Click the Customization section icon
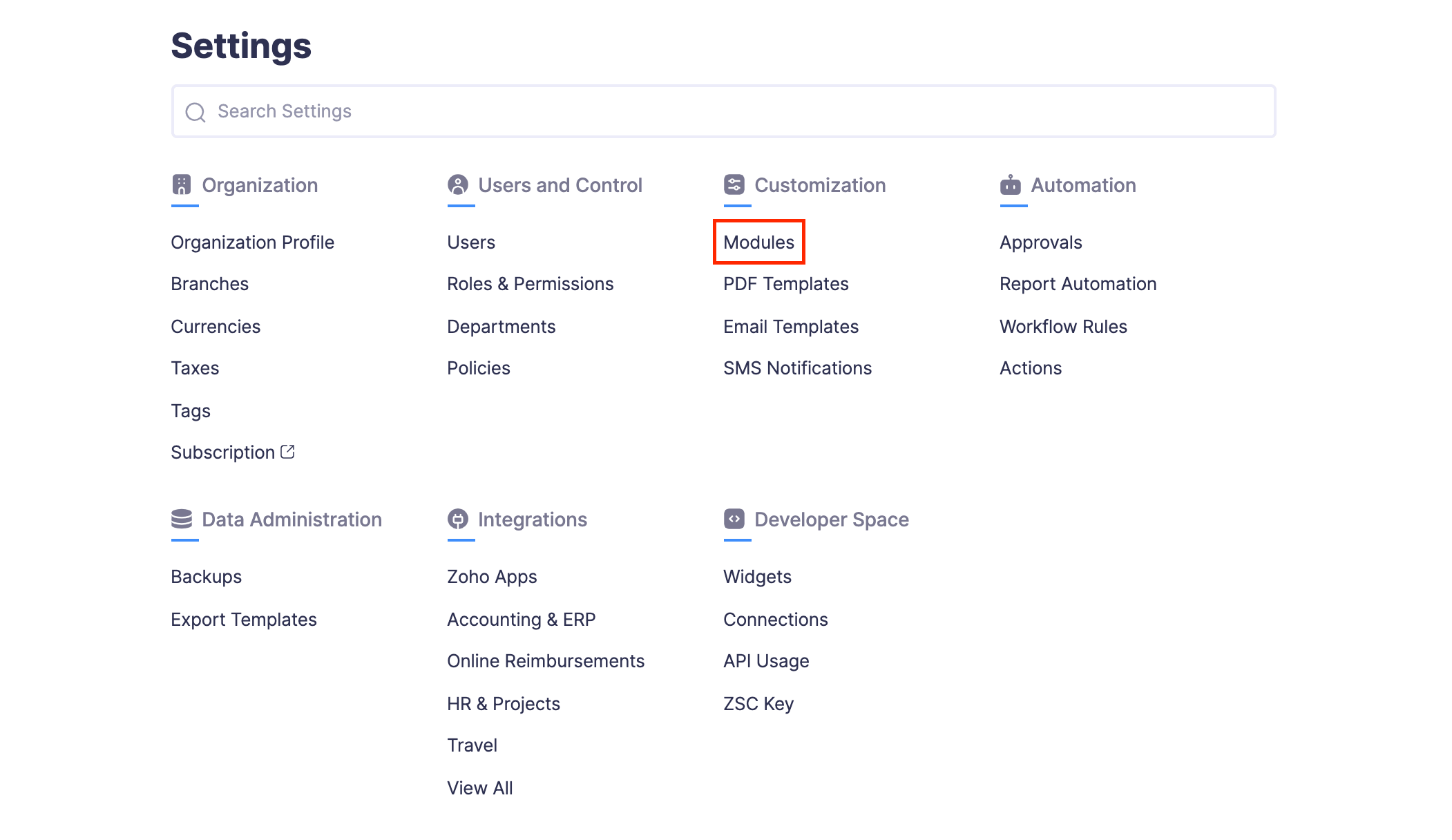This screenshot has height=840, width=1452. (x=734, y=184)
